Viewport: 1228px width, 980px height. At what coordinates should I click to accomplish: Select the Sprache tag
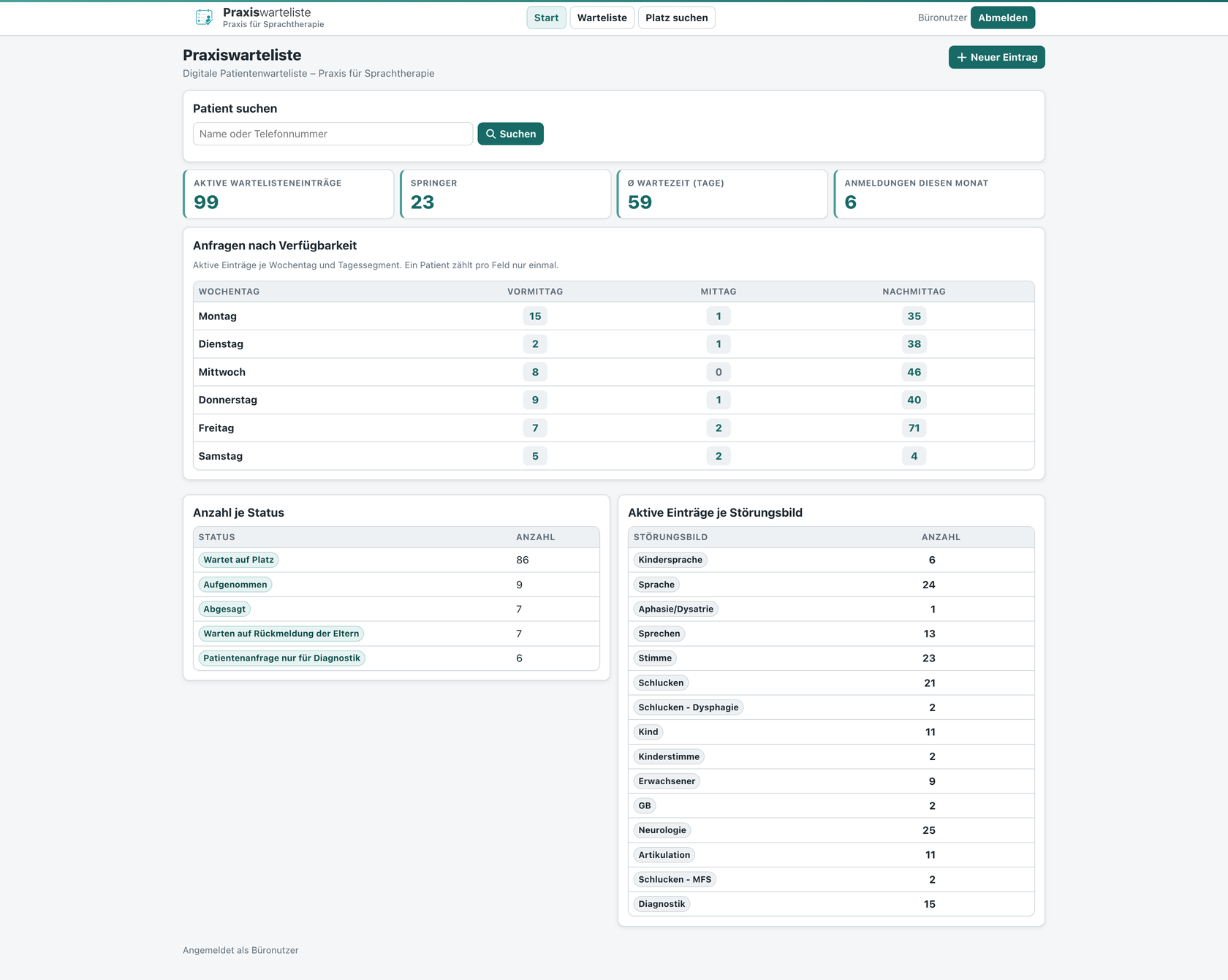[x=656, y=585]
